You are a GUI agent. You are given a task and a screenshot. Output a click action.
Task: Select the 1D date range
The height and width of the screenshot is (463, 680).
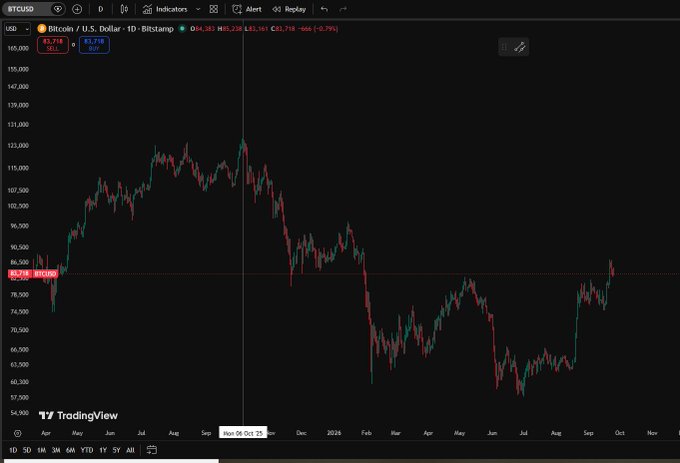click(x=13, y=450)
